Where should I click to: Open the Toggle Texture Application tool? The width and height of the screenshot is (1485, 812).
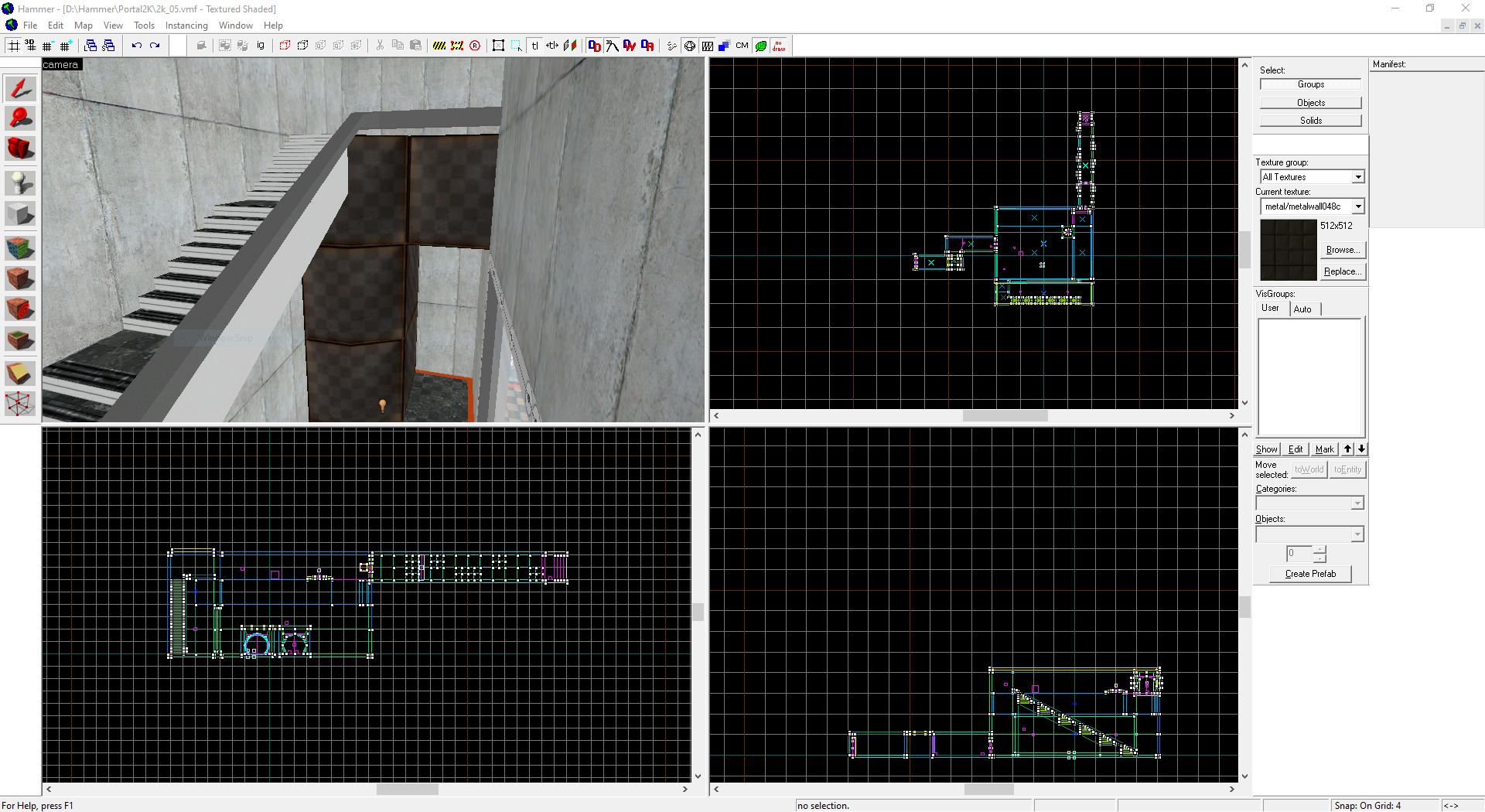[x=20, y=248]
